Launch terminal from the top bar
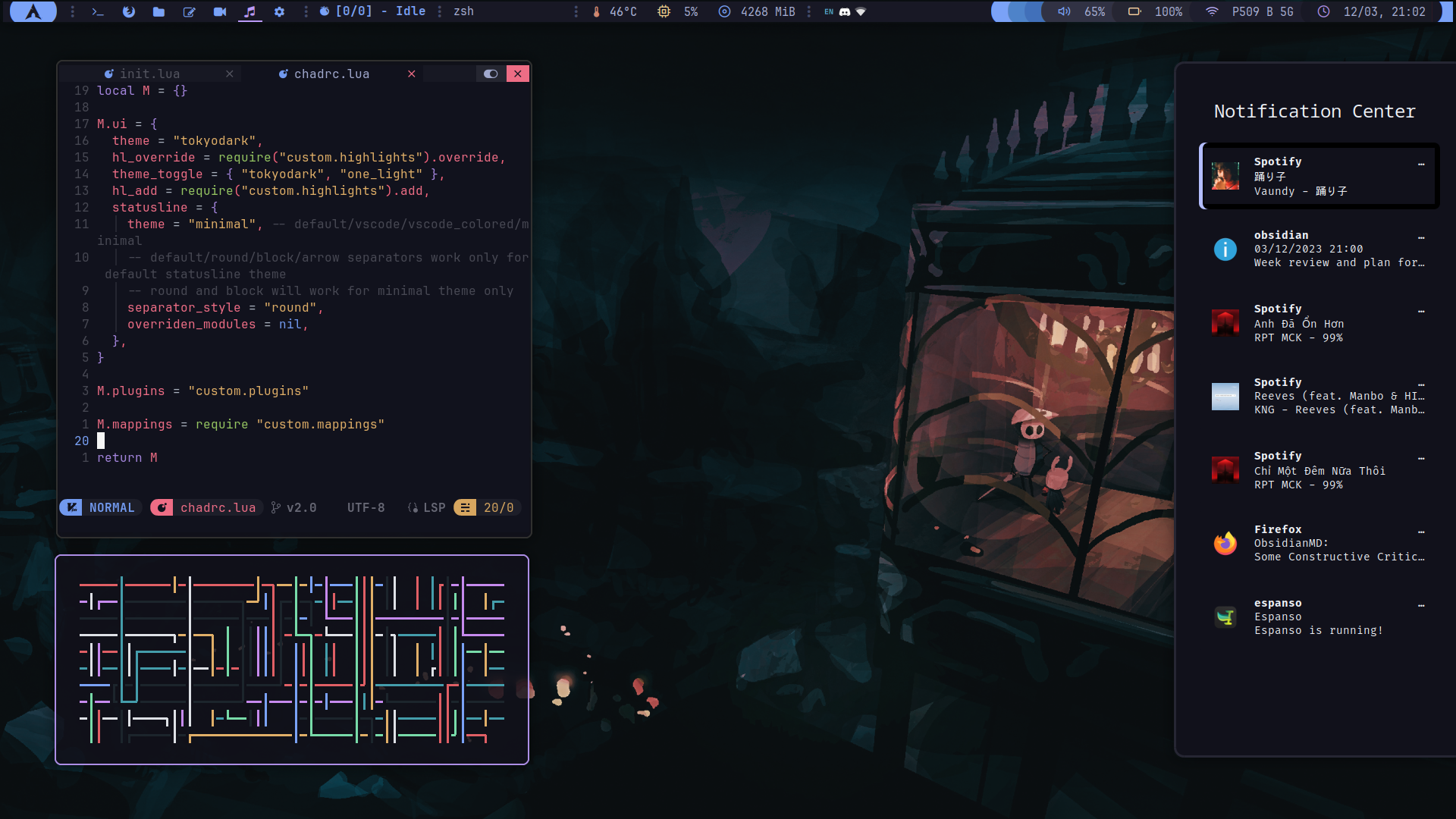Viewport: 1456px width, 819px height. coord(98,11)
